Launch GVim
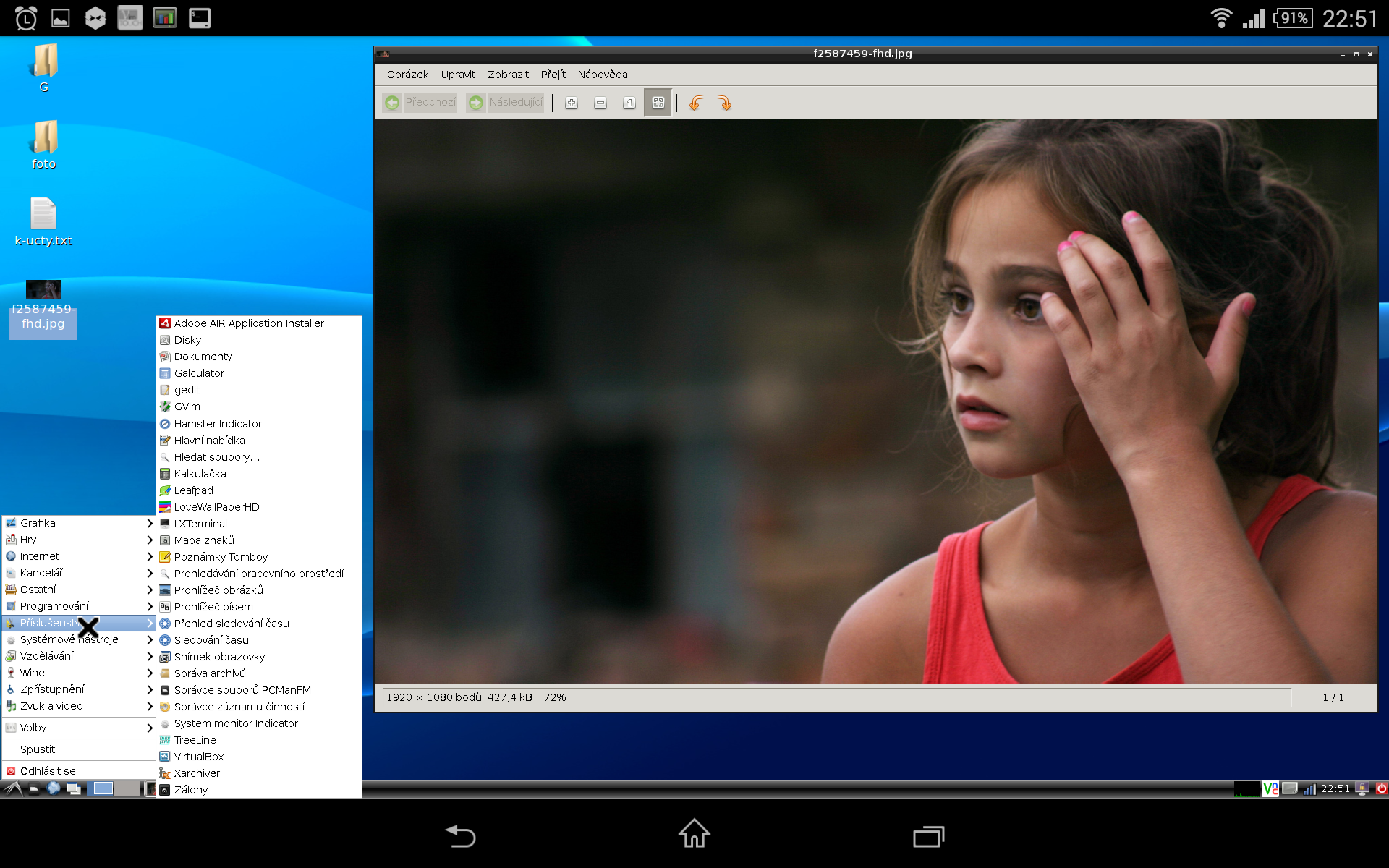Image resolution: width=1389 pixels, height=868 pixels. pos(259,407)
